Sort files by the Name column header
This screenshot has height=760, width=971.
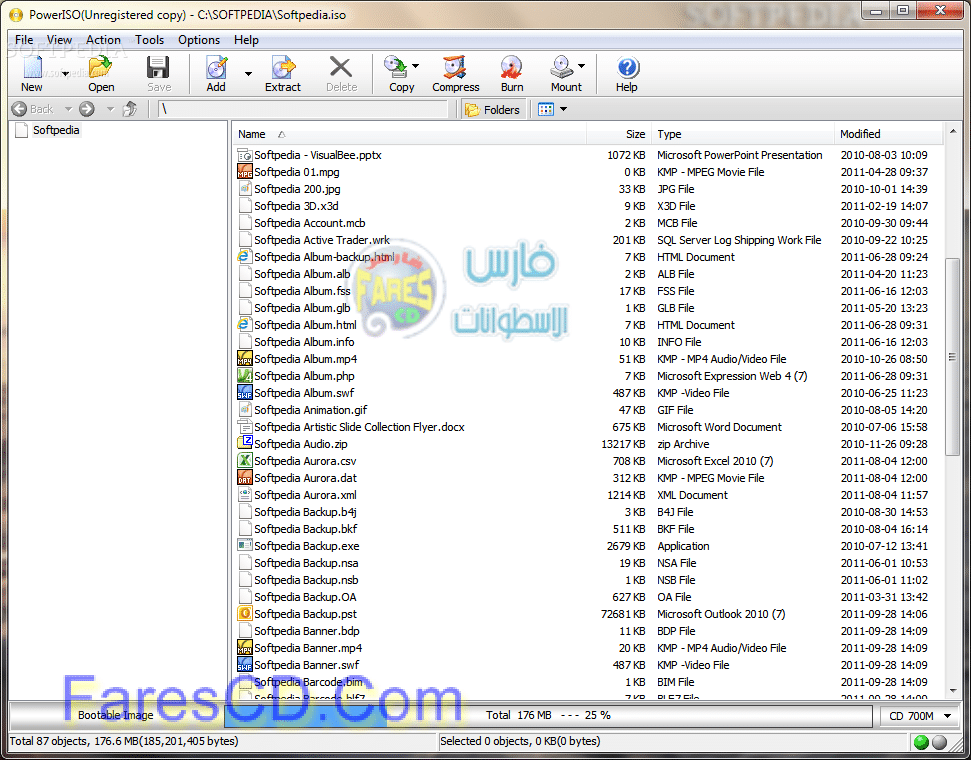409,134
